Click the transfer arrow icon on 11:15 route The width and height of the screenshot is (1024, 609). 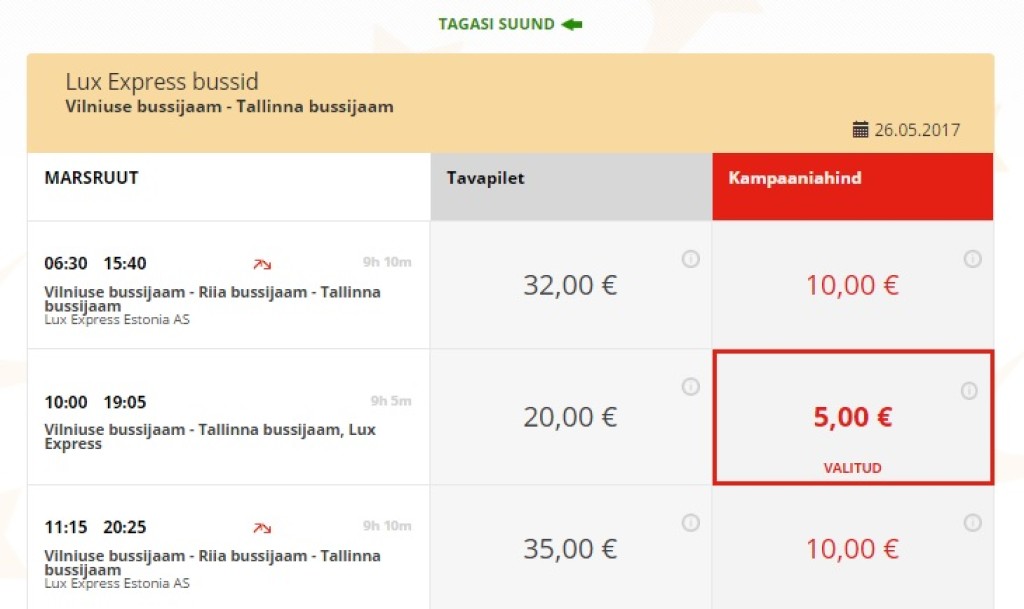click(x=262, y=527)
